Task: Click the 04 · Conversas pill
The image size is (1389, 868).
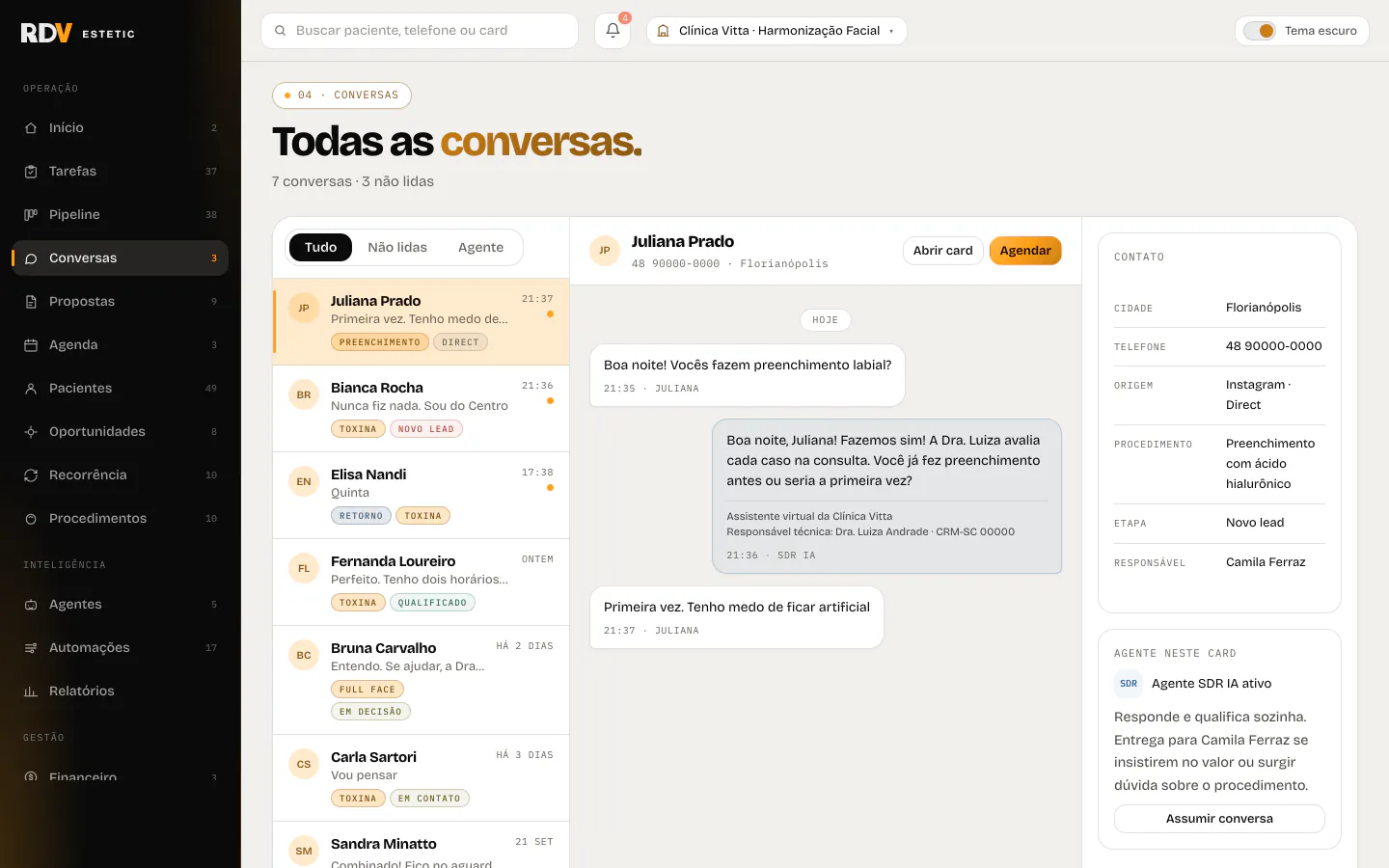Action: click(x=342, y=95)
